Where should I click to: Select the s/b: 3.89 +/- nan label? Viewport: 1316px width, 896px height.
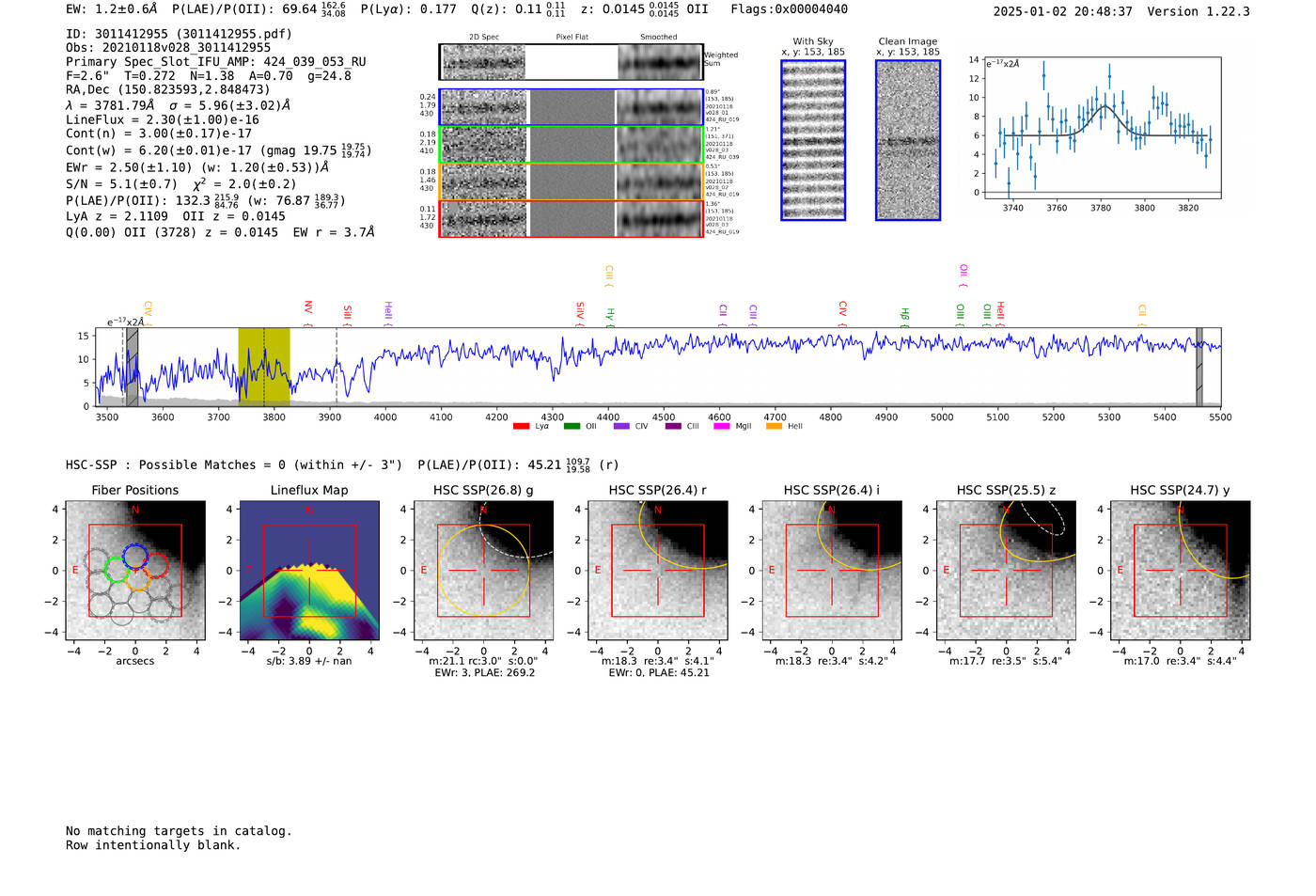309,662
